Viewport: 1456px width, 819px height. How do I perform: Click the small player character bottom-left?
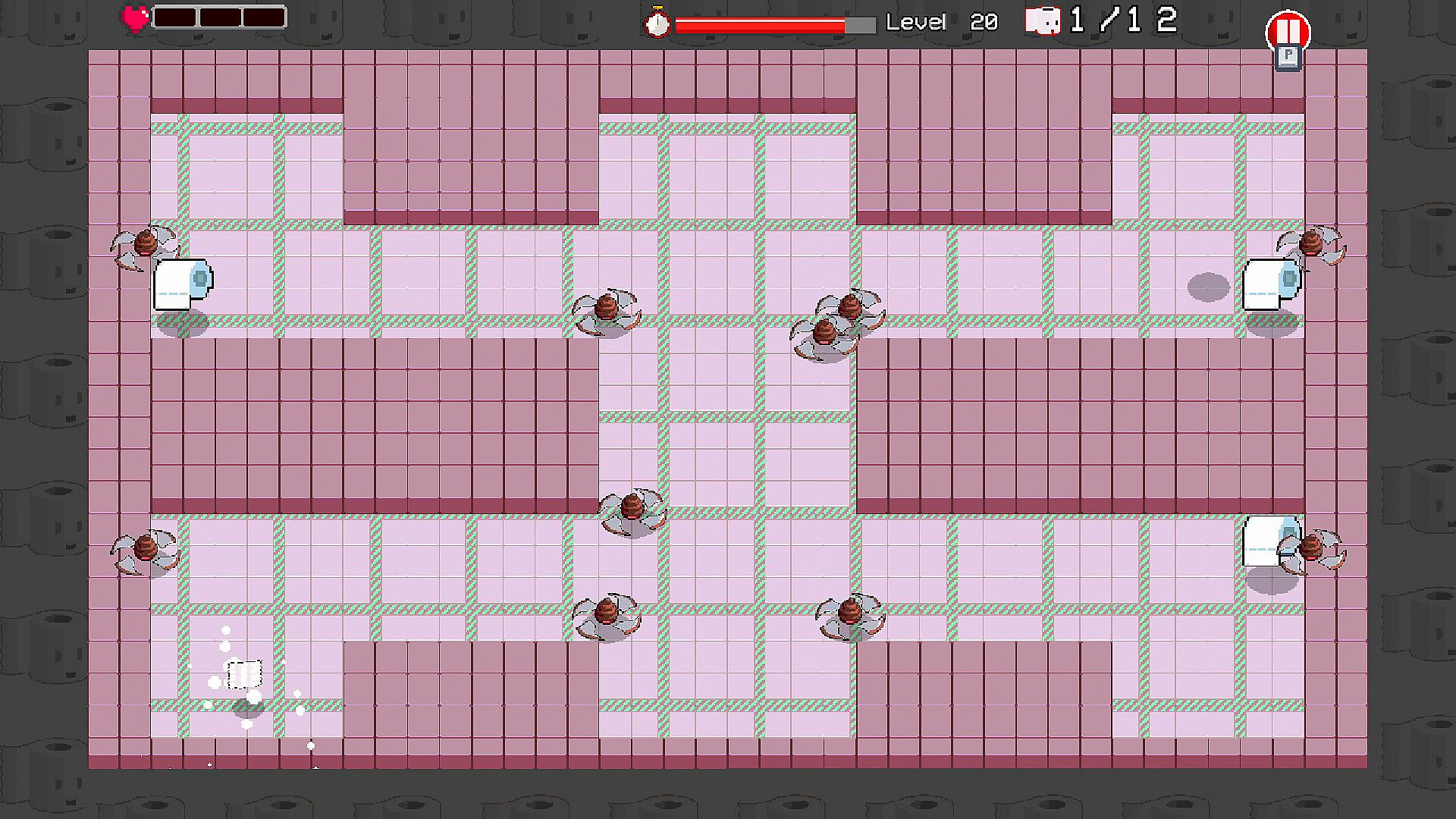click(x=245, y=674)
